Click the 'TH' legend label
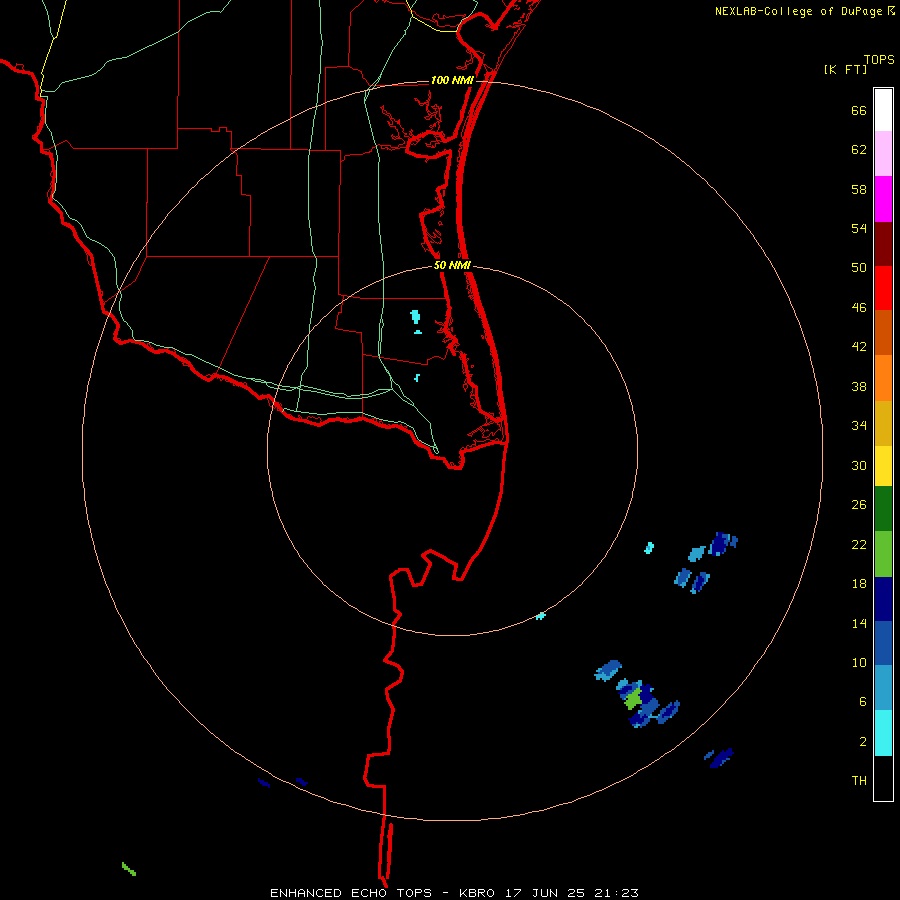The height and width of the screenshot is (900, 900). pyautogui.click(x=859, y=781)
